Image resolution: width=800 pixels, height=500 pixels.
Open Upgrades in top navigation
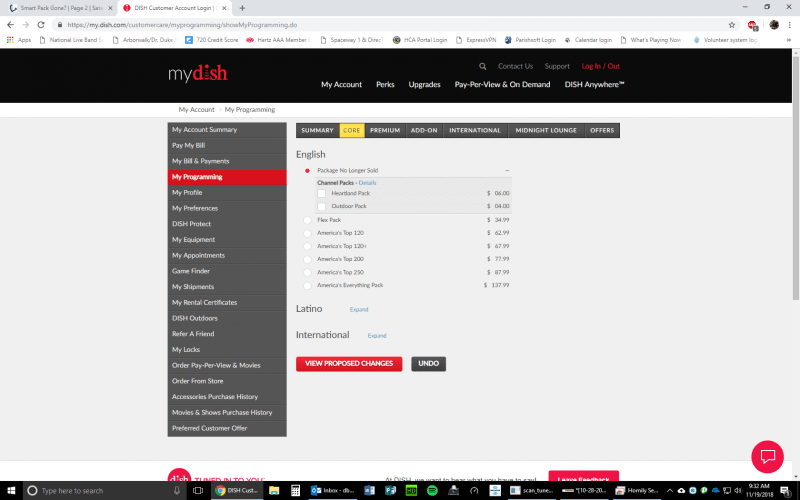click(x=424, y=85)
